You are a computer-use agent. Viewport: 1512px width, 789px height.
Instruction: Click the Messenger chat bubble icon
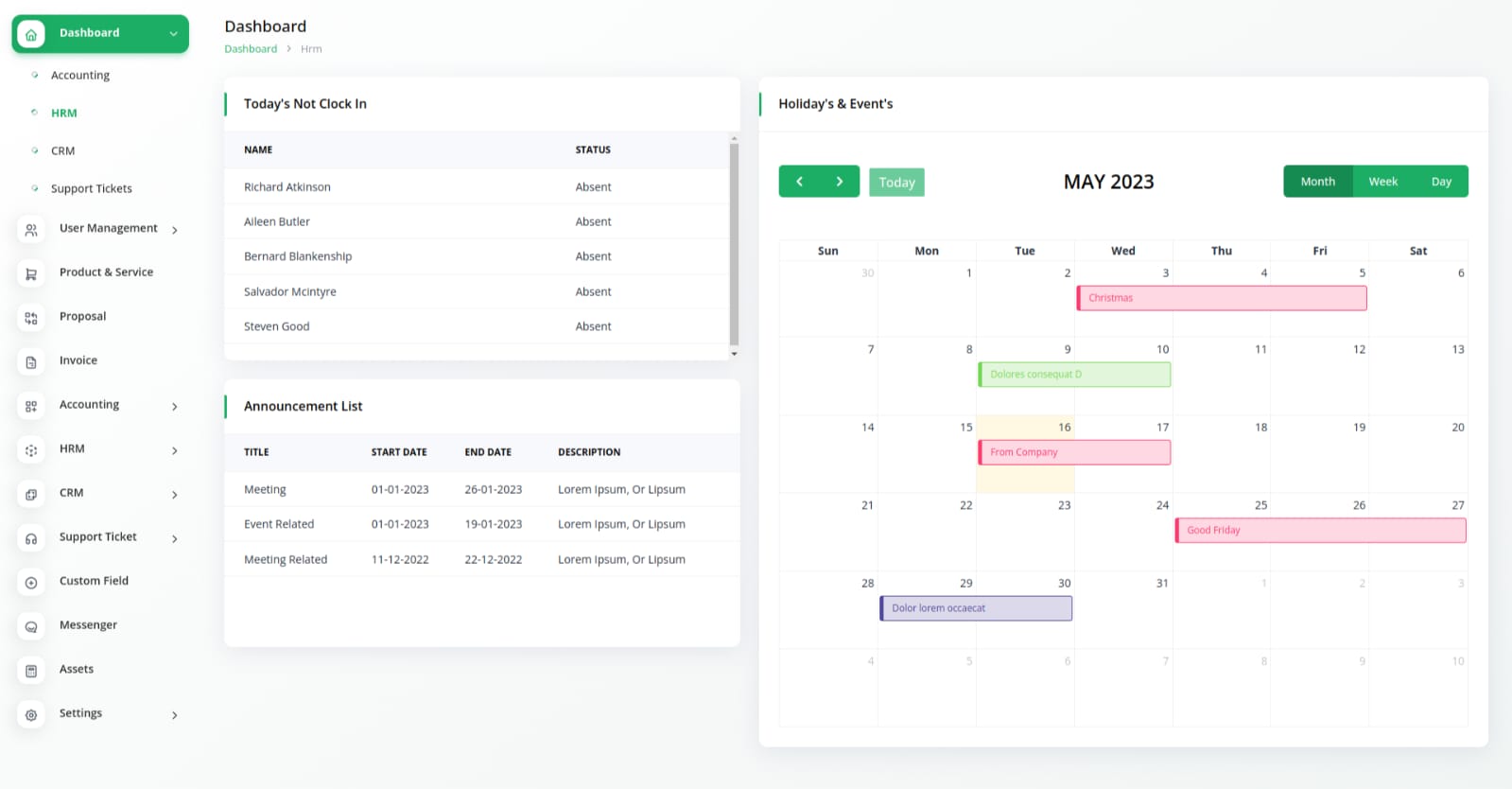pos(31,626)
